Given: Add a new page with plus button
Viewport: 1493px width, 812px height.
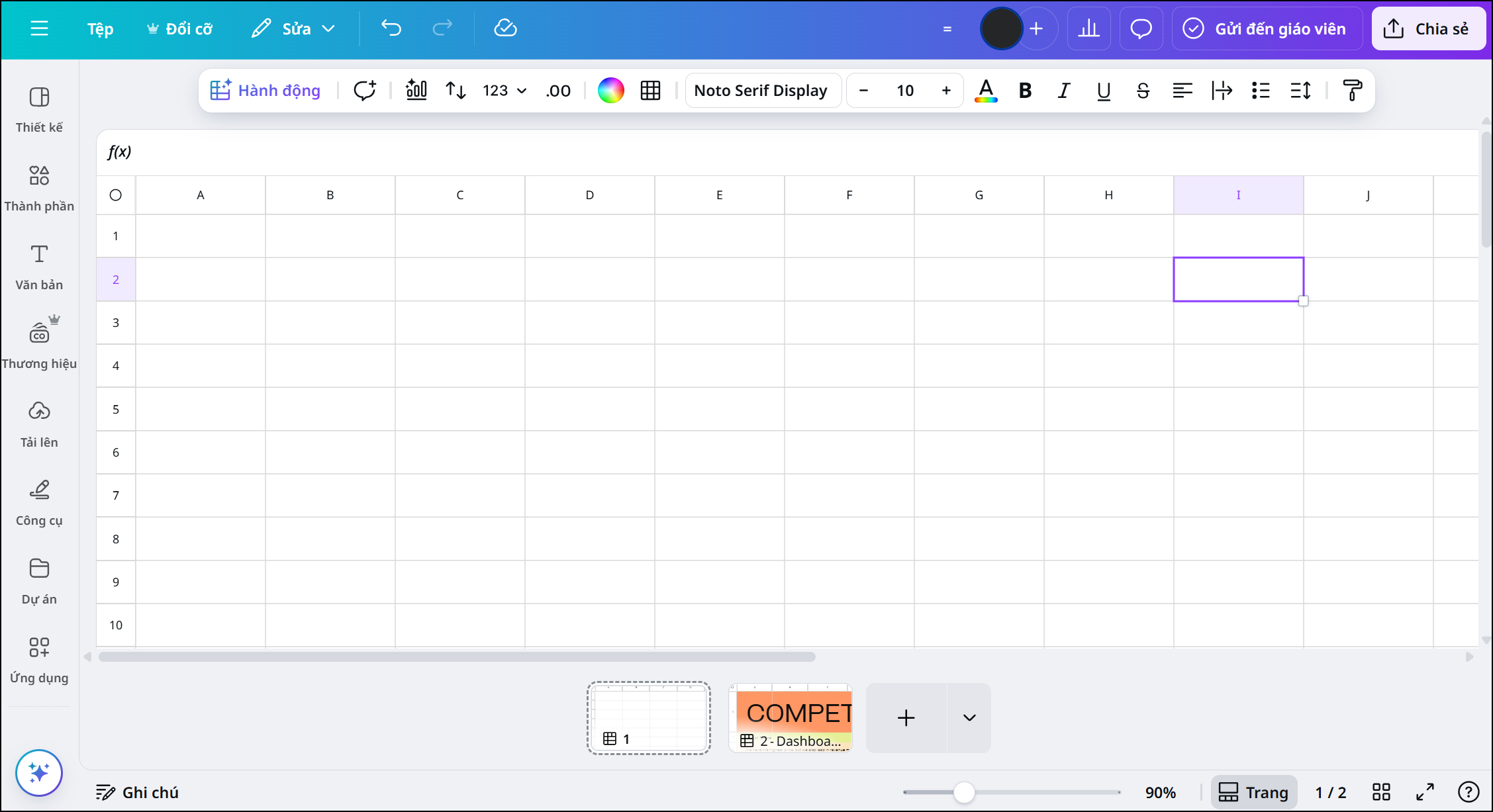Looking at the screenshot, I should point(906,718).
